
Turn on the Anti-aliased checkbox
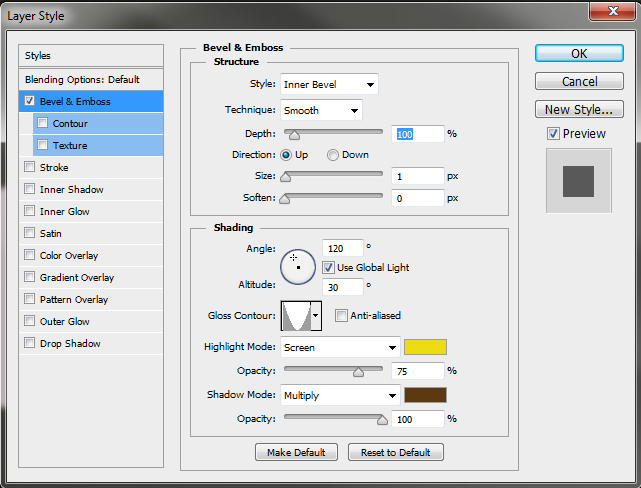tap(342, 316)
